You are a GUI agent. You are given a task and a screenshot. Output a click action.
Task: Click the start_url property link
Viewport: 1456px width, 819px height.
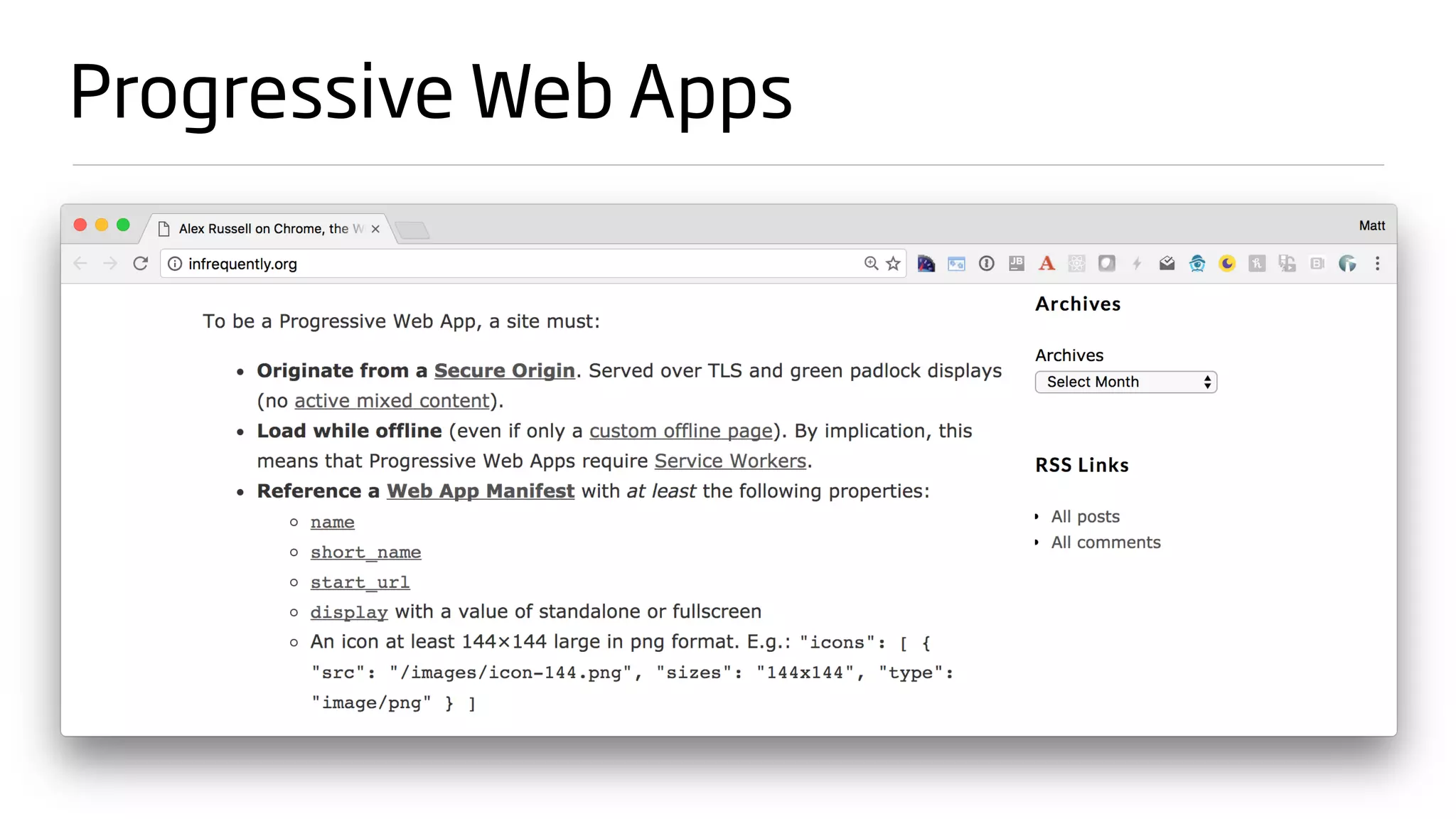click(360, 582)
